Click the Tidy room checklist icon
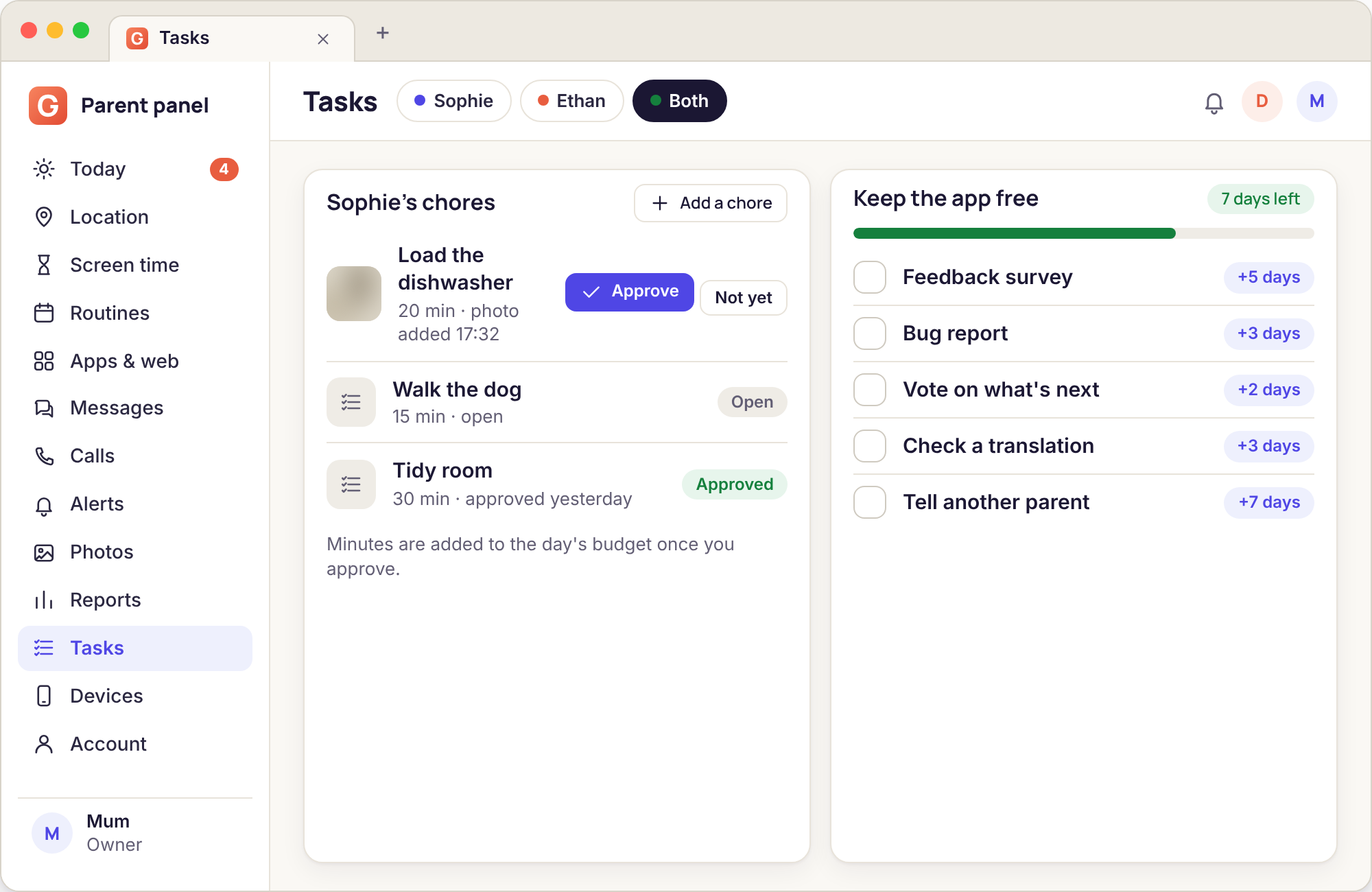This screenshot has width=1372, height=892. click(x=351, y=484)
